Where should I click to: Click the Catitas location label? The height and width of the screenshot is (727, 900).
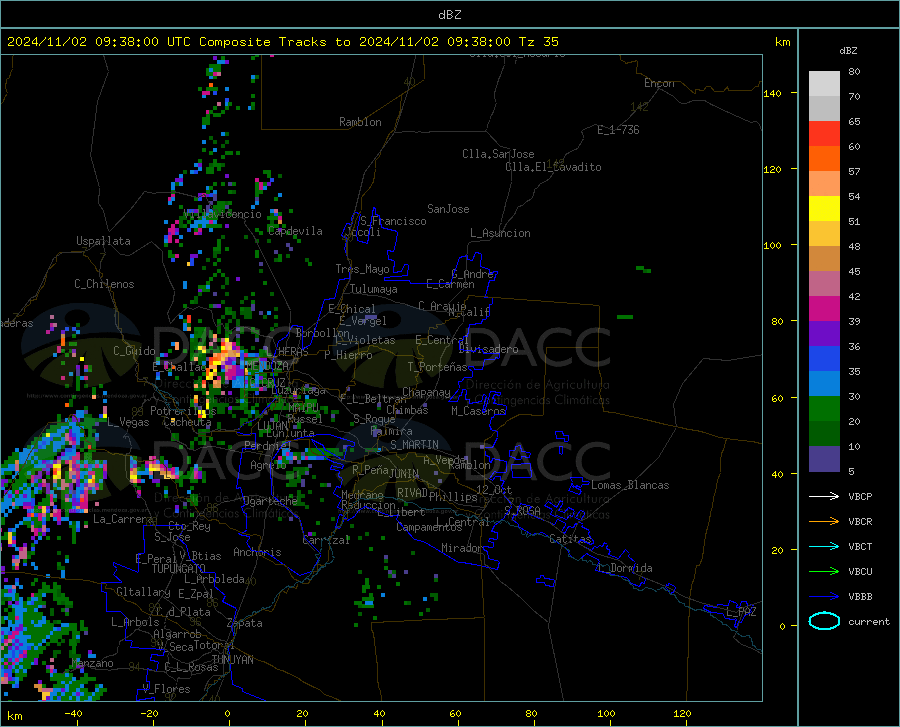point(570,539)
